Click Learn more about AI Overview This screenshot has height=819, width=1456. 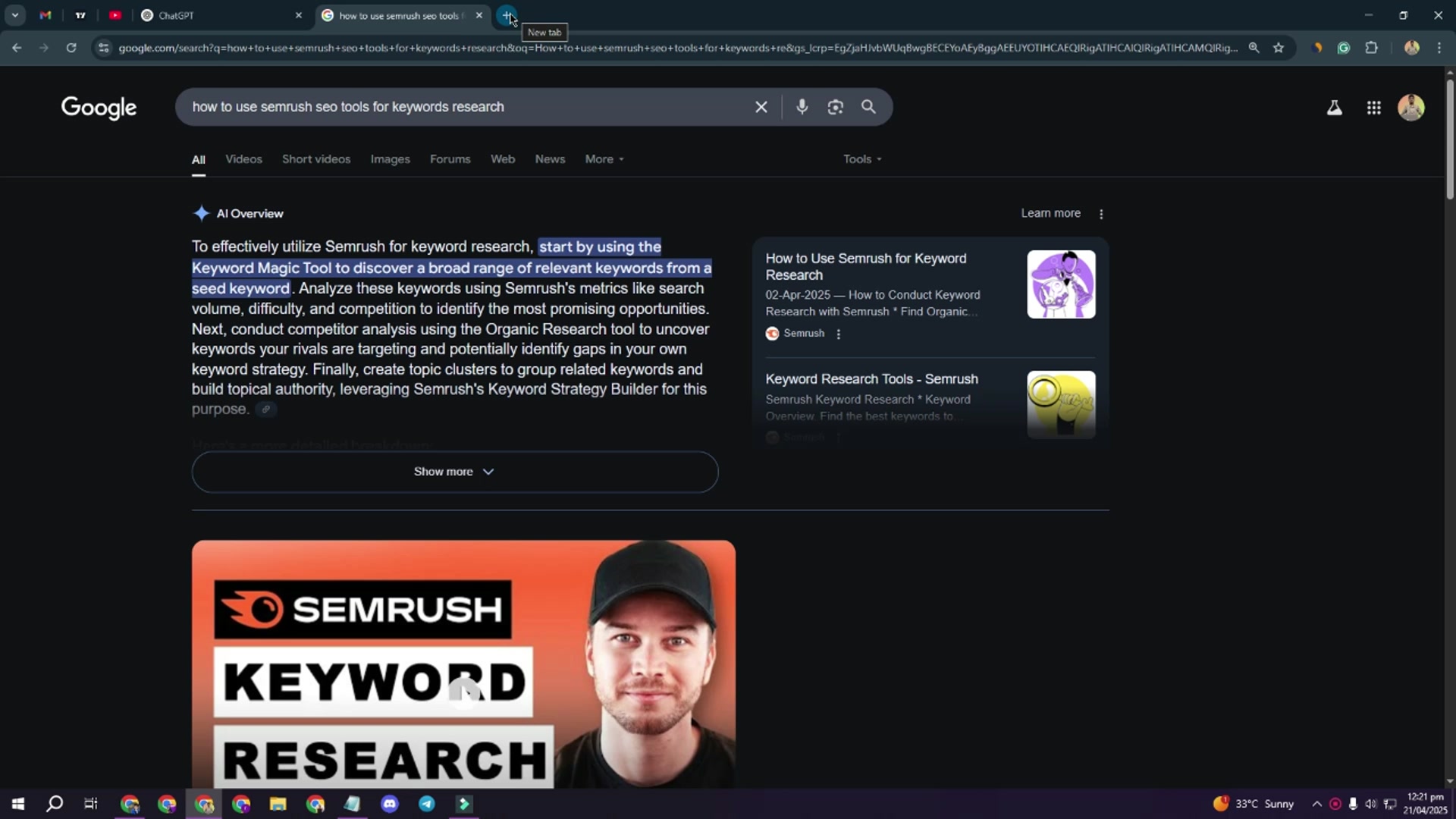click(1050, 213)
